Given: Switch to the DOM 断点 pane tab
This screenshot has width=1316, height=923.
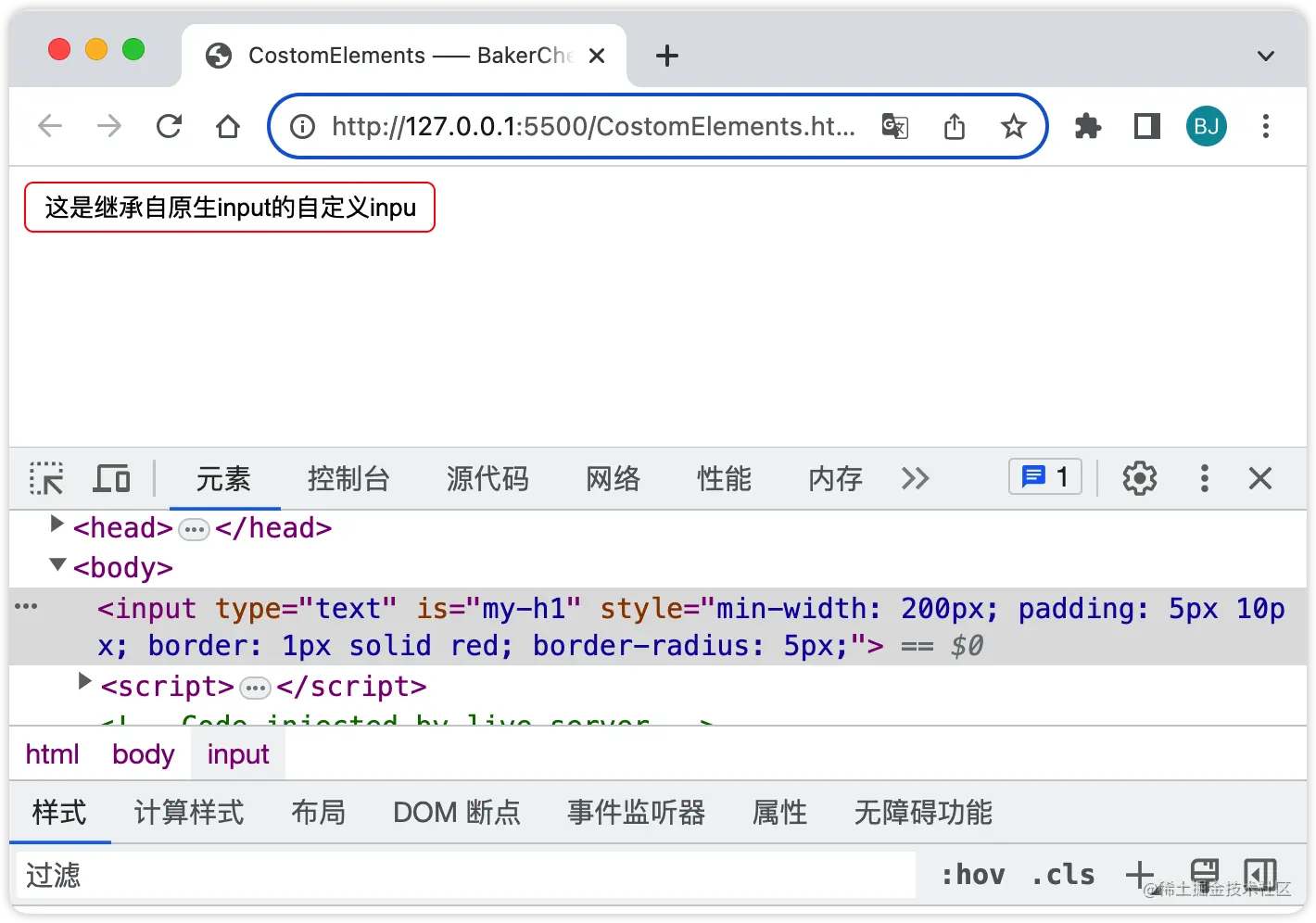Looking at the screenshot, I should 457,813.
